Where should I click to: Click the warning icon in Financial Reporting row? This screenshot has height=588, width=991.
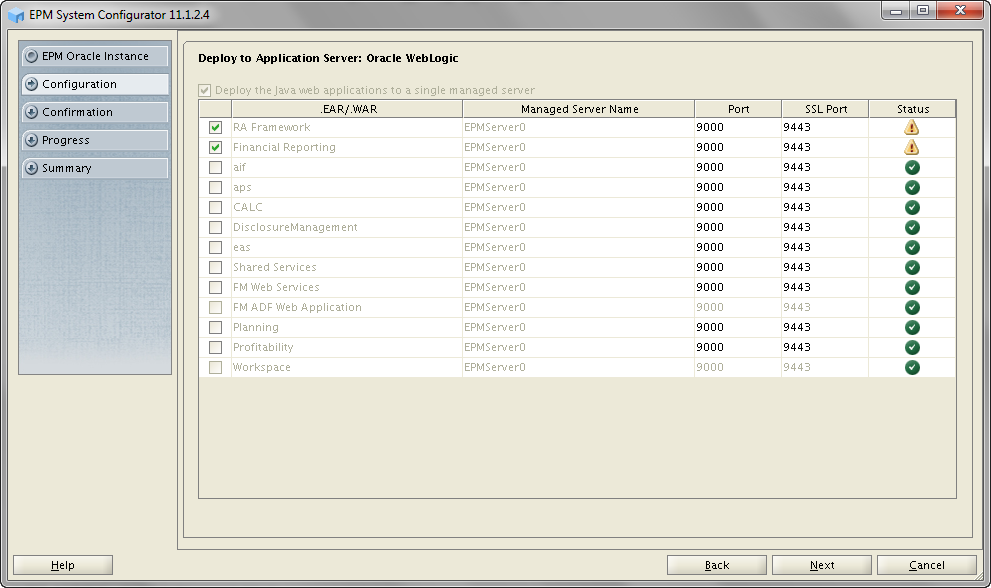tap(911, 147)
